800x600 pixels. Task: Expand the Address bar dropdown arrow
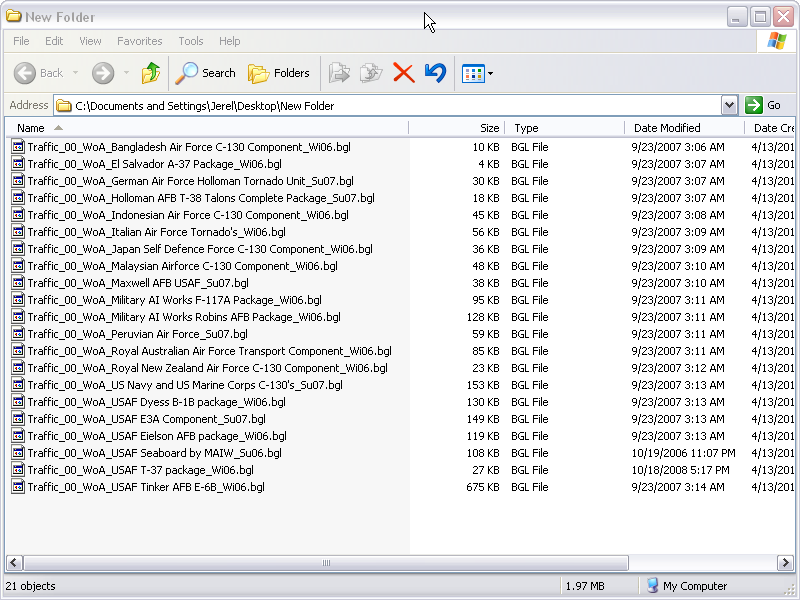click(x=729, y=105)
